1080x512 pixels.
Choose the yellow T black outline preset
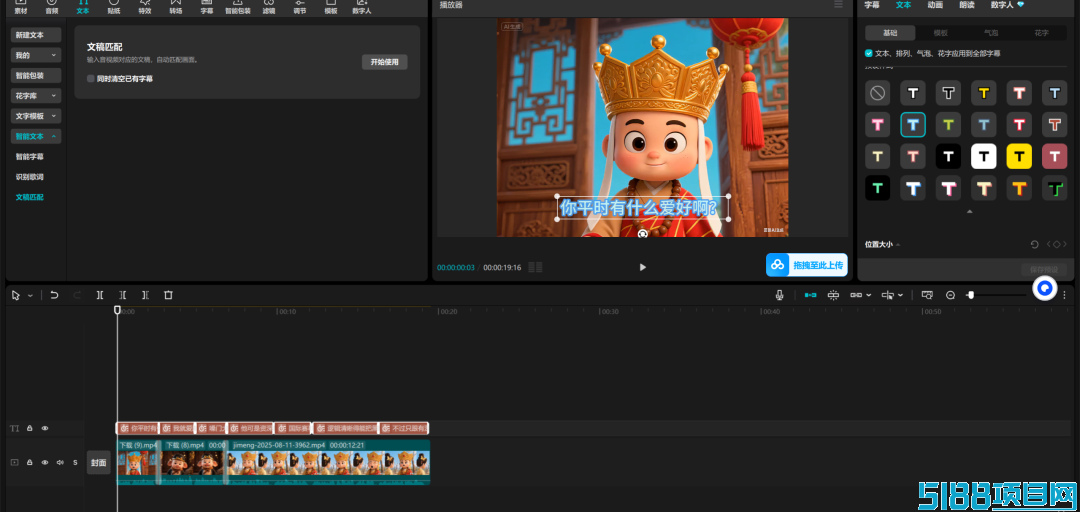click(x=984, y=92)
